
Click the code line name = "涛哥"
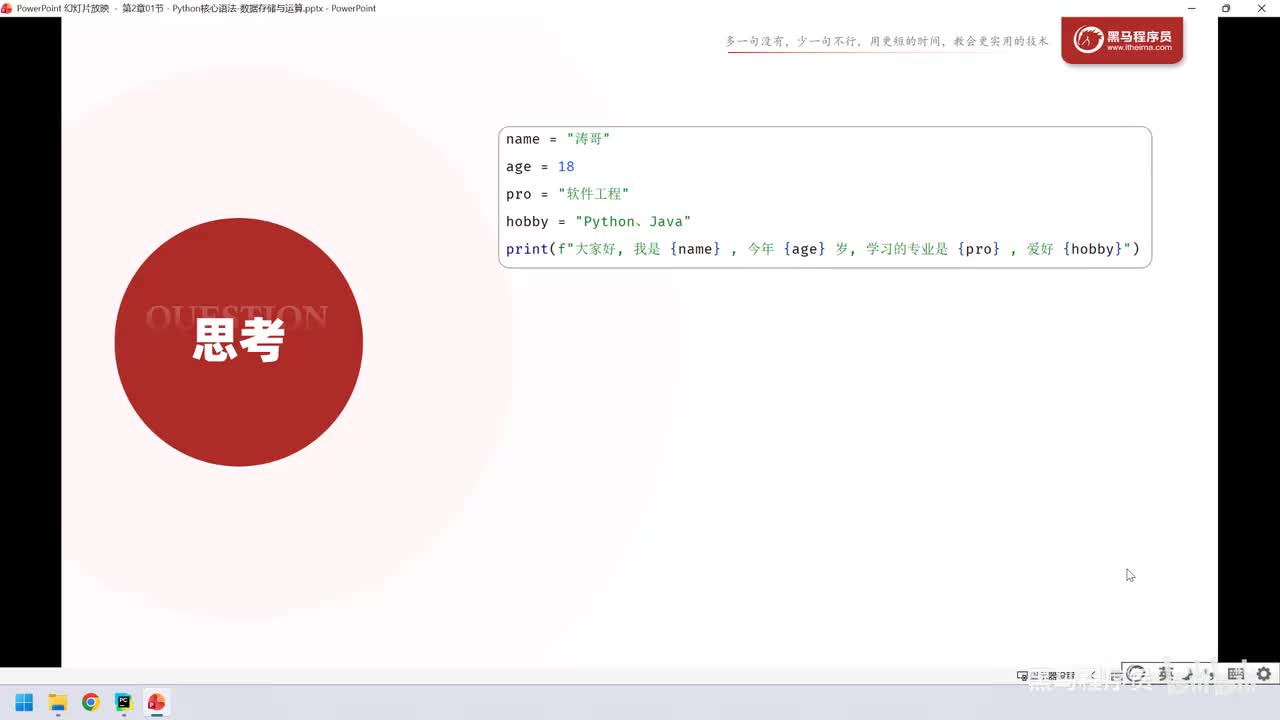pyautogui.click(x=558, y=139)
